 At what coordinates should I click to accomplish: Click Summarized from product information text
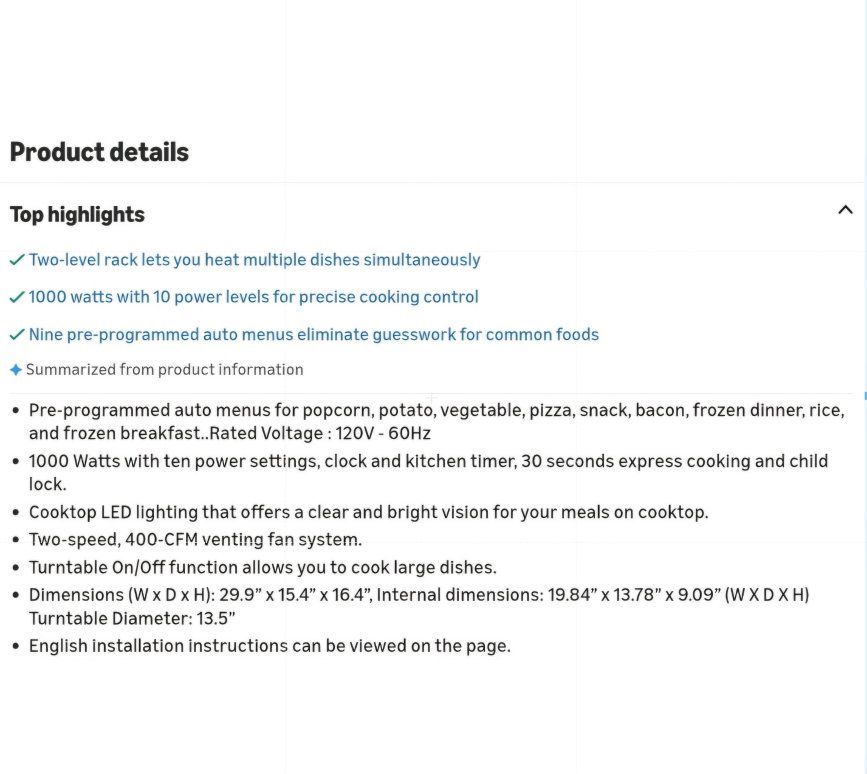[165, 369]
